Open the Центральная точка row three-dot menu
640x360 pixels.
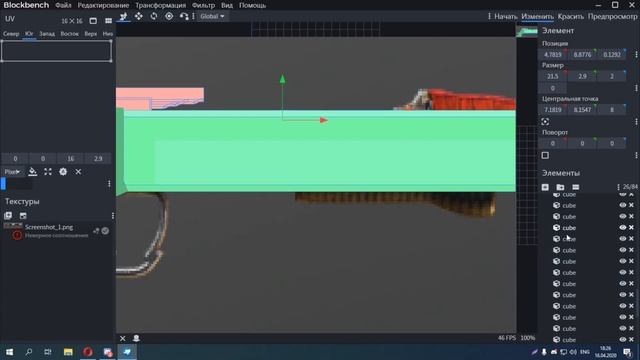click(x=636, y=122)
